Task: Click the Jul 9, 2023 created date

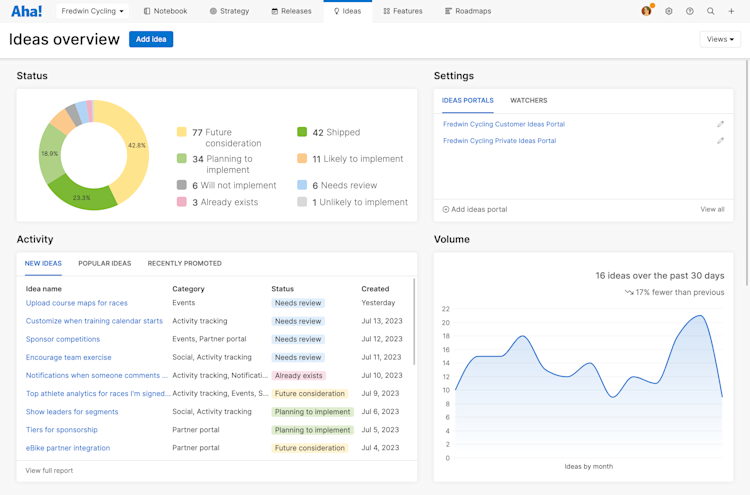Action: tap(380, 394)
